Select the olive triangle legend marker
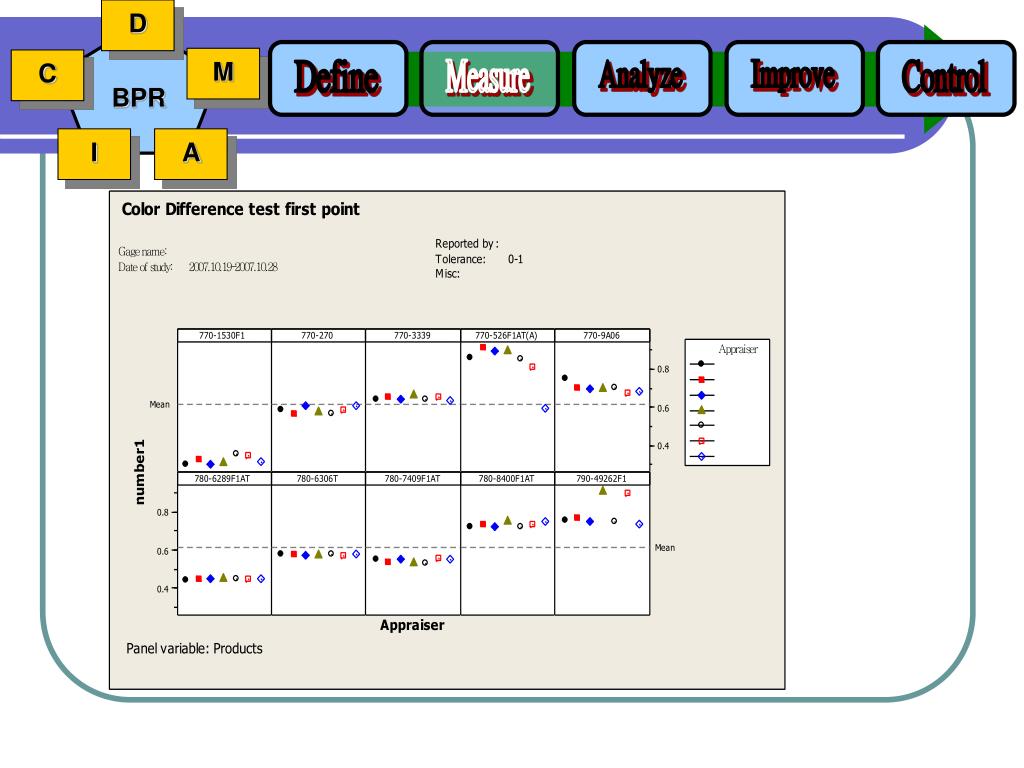The image size is (1024, 768). [701, 410]
